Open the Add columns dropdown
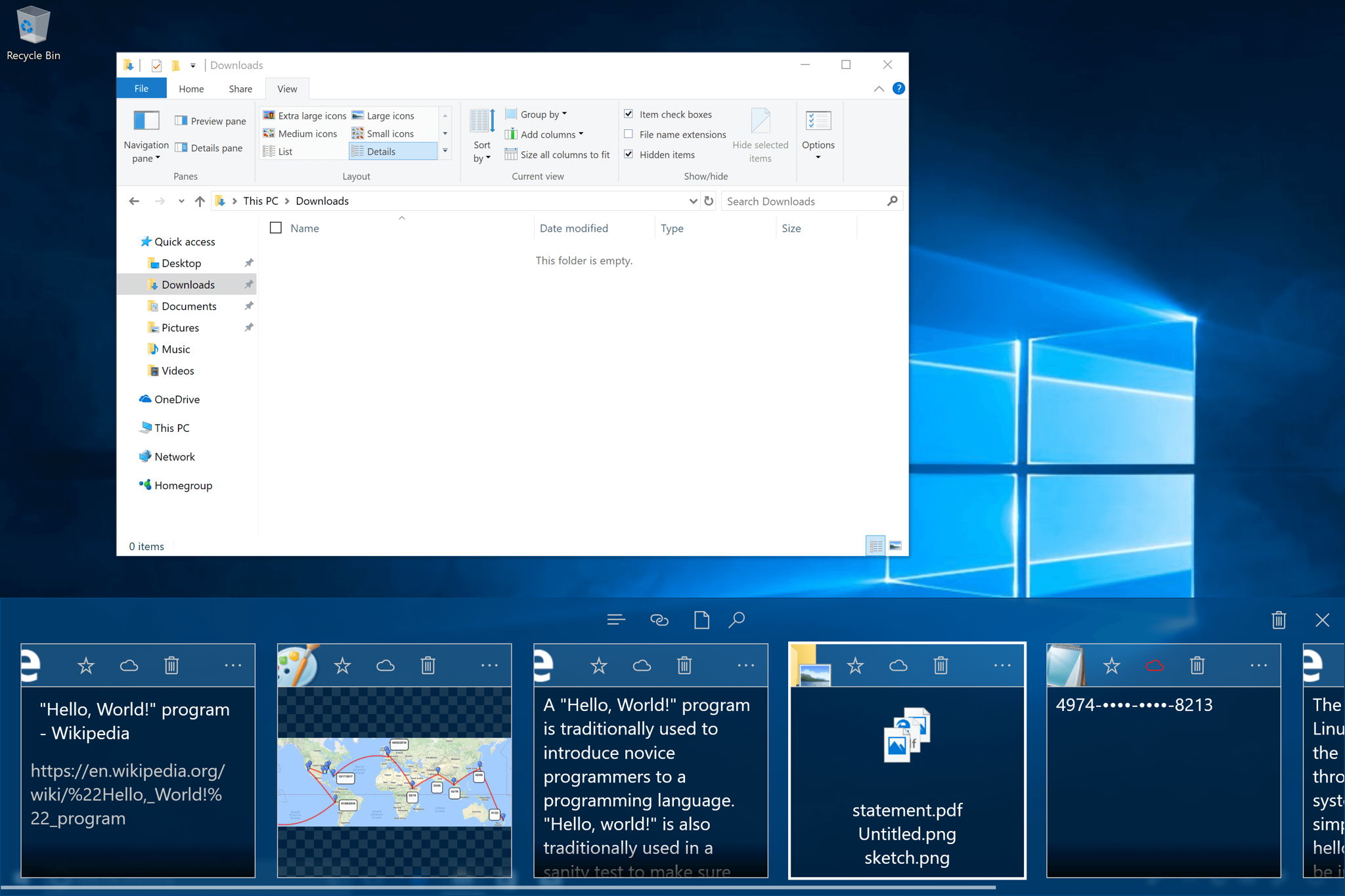1345x896 pixels. coord(544,134)
